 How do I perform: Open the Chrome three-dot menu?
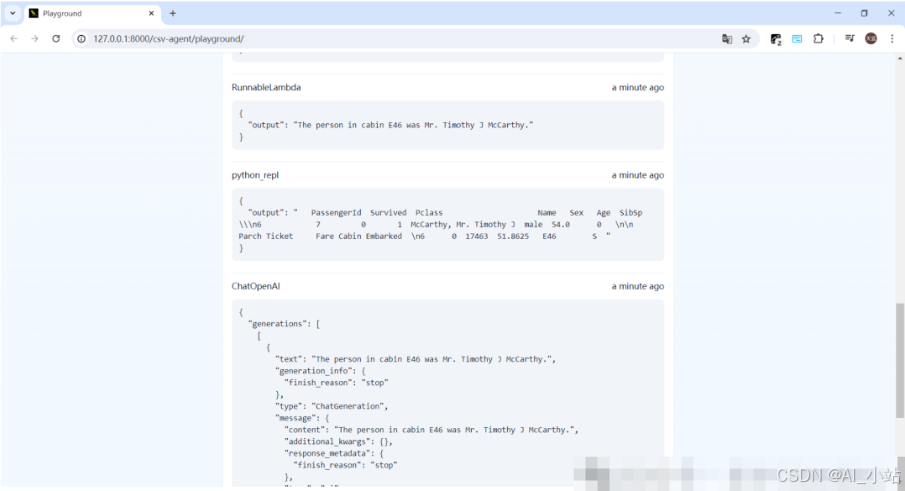[x=892, y=39]
